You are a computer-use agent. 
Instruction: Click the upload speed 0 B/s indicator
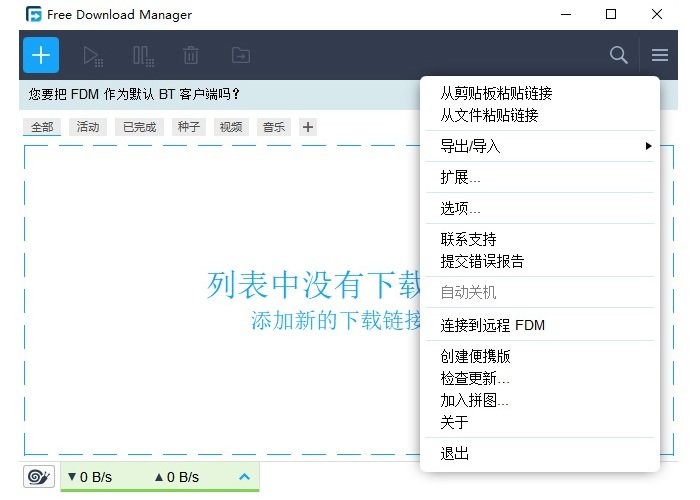176,477
